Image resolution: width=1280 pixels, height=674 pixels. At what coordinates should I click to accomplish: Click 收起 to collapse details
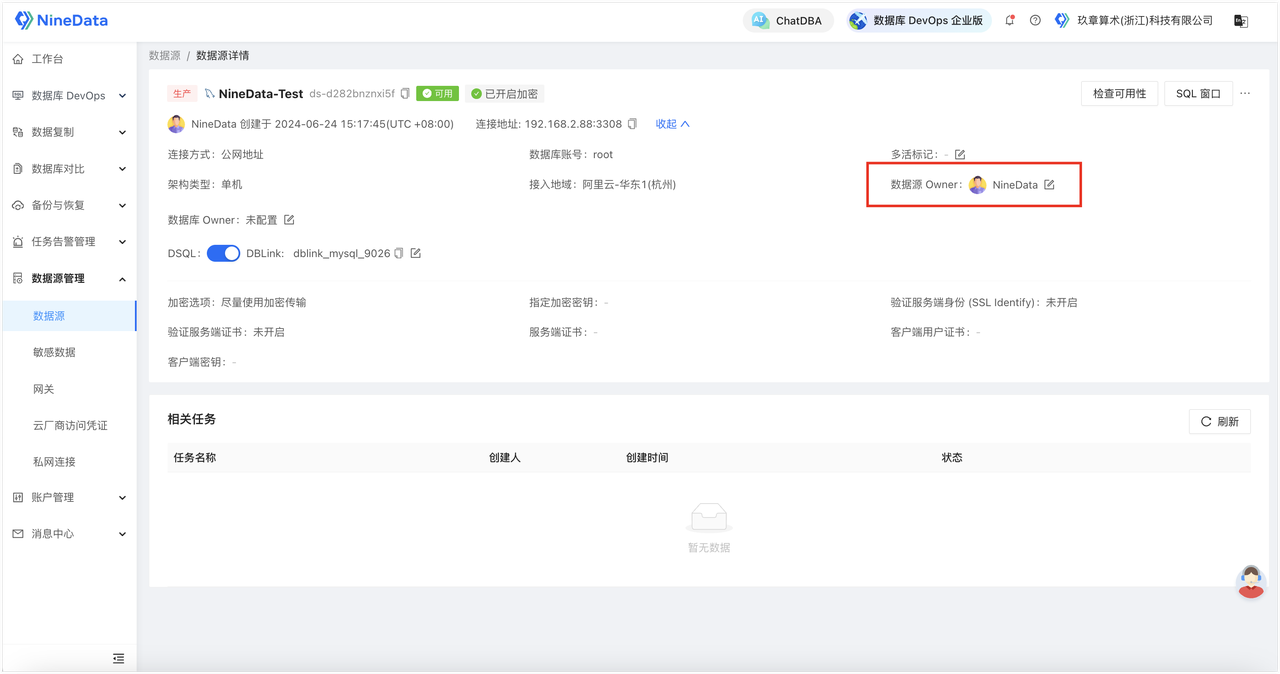pyautogui.click(x=672, y=124)
